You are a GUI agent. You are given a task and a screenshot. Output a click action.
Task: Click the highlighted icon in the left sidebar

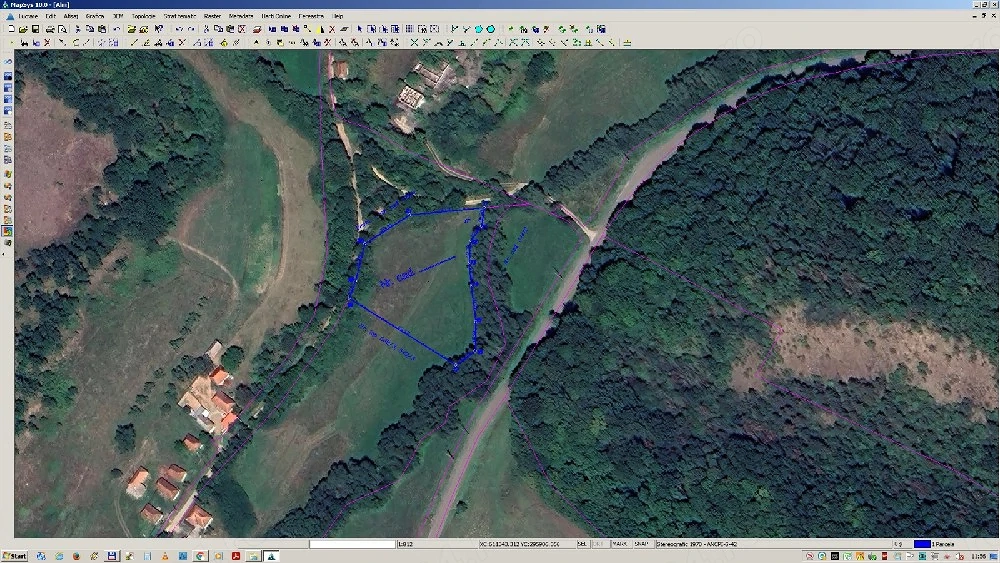point(7,231)
